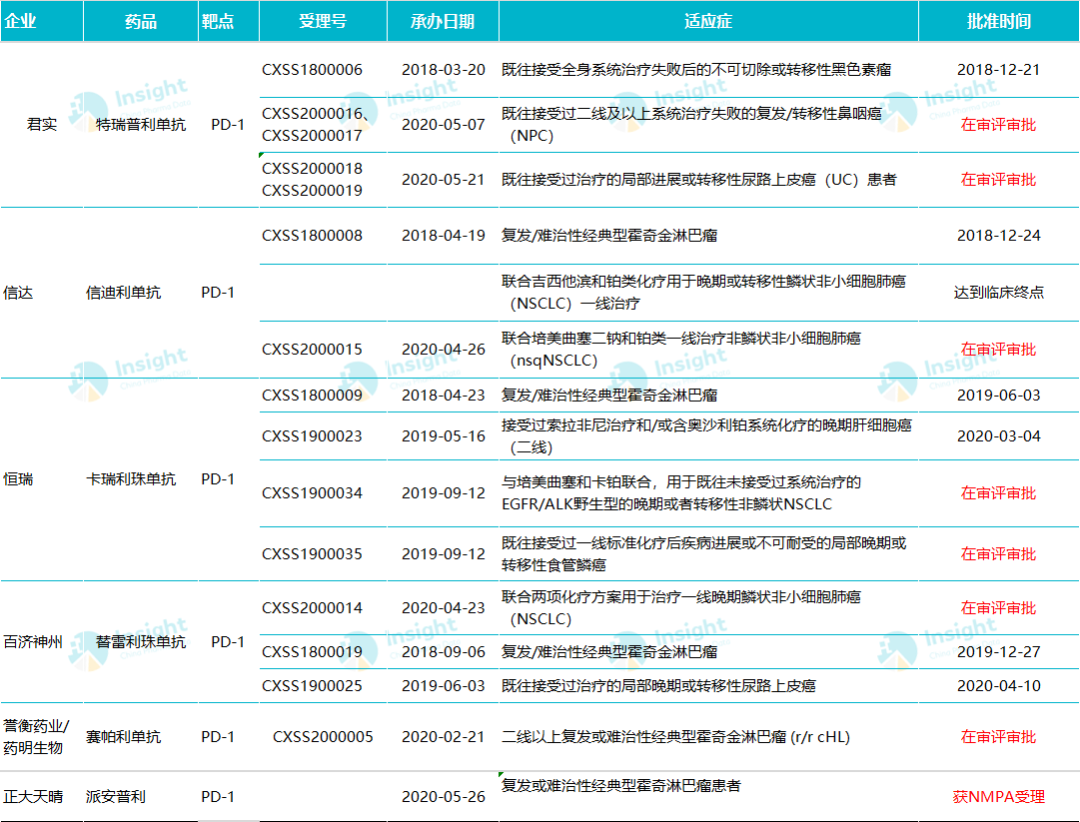Select the date 2020-05-07

tap(444, 124)
